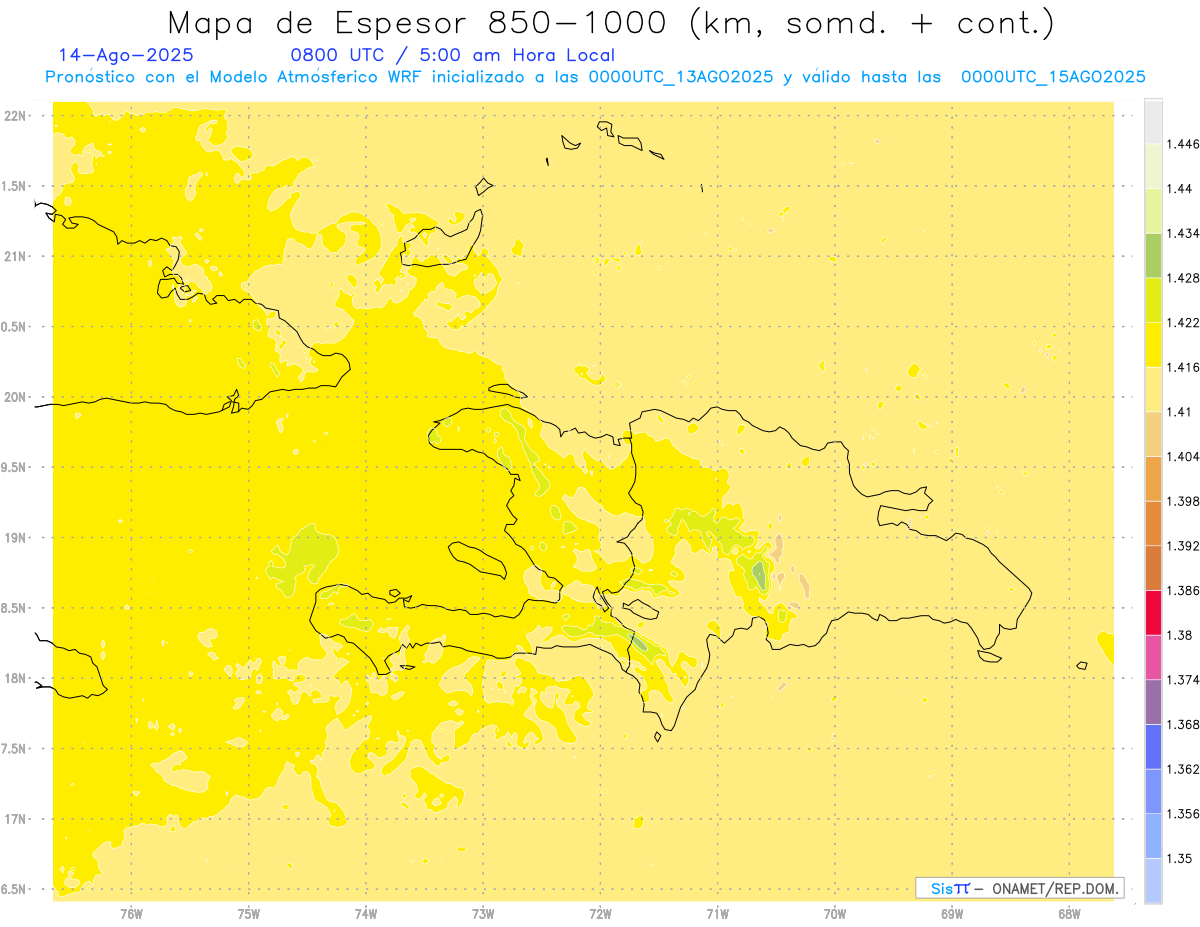The image size is (1200, 927).
Task: Click the legend value 1.374
Action: [1185, 680]
